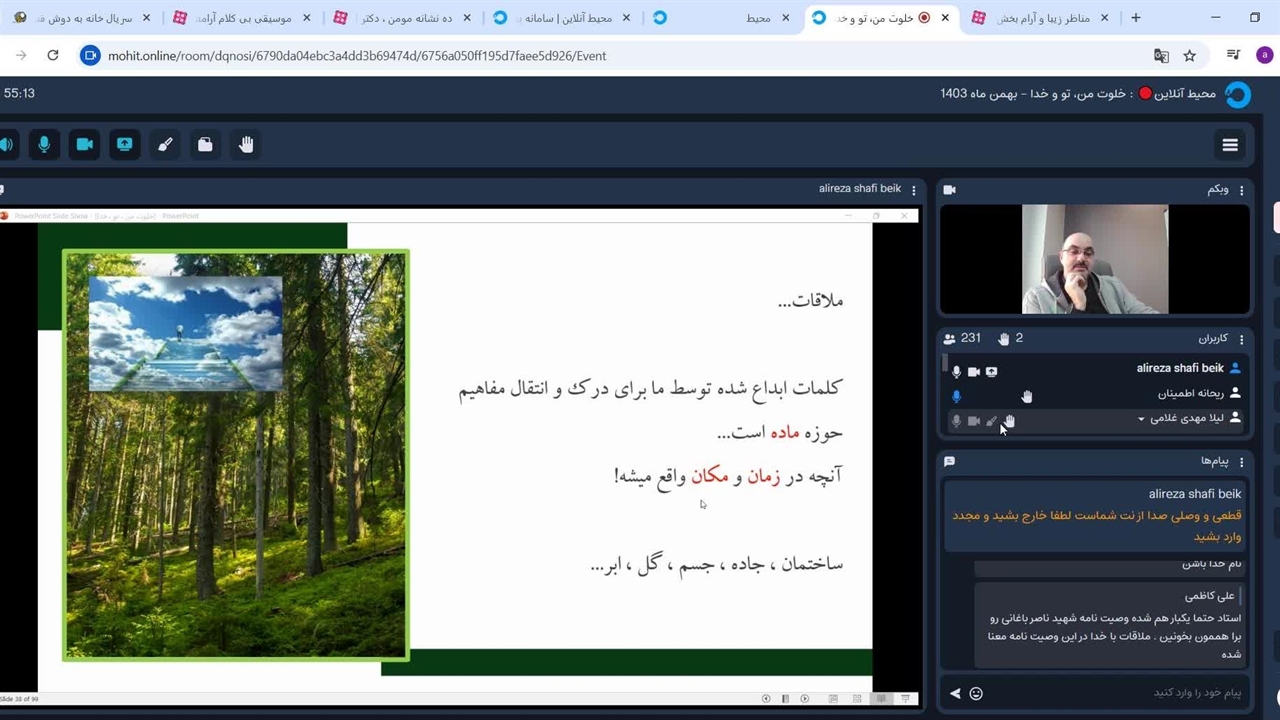Click the 231 participants count icon
1280x720 pixels.
pos(950,339)
